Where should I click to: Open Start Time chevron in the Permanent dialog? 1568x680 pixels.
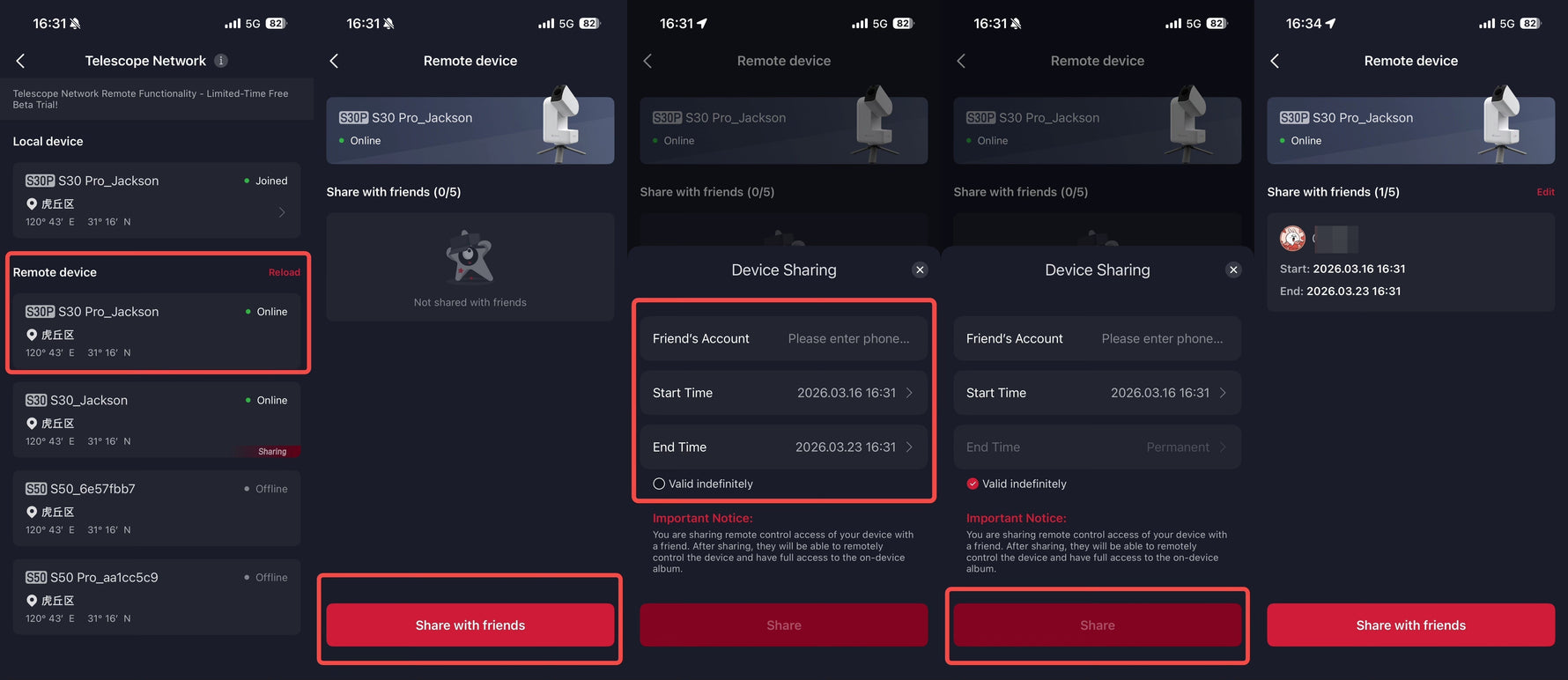[x=1223, y=393]
